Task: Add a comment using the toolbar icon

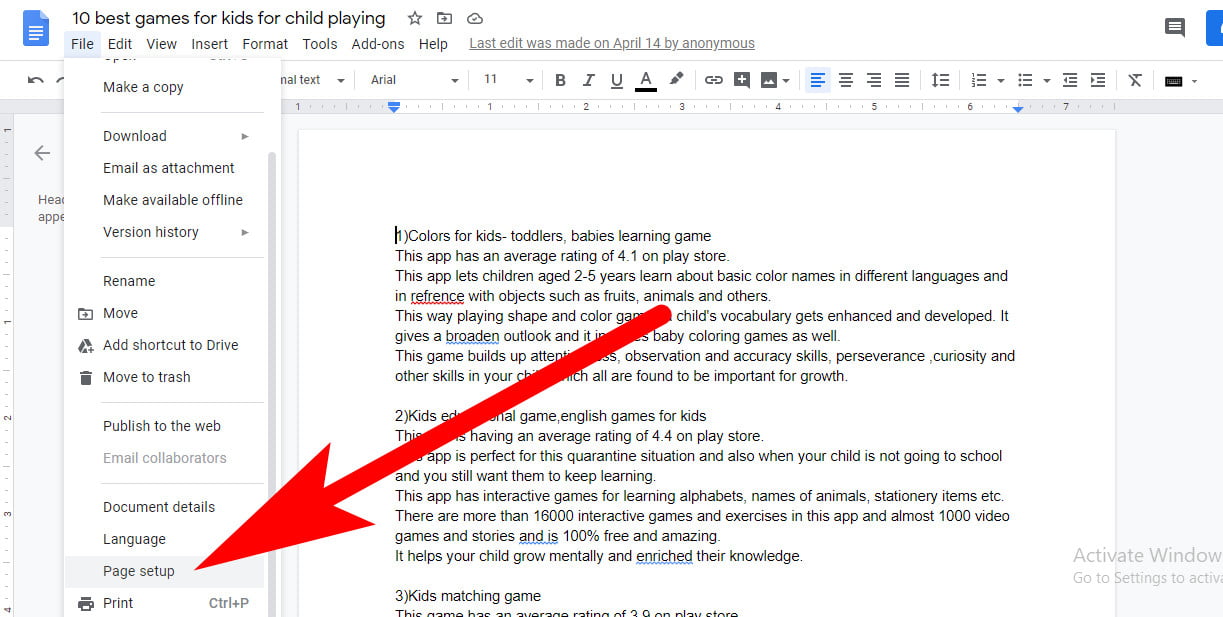Action: (x=741, y=80)
